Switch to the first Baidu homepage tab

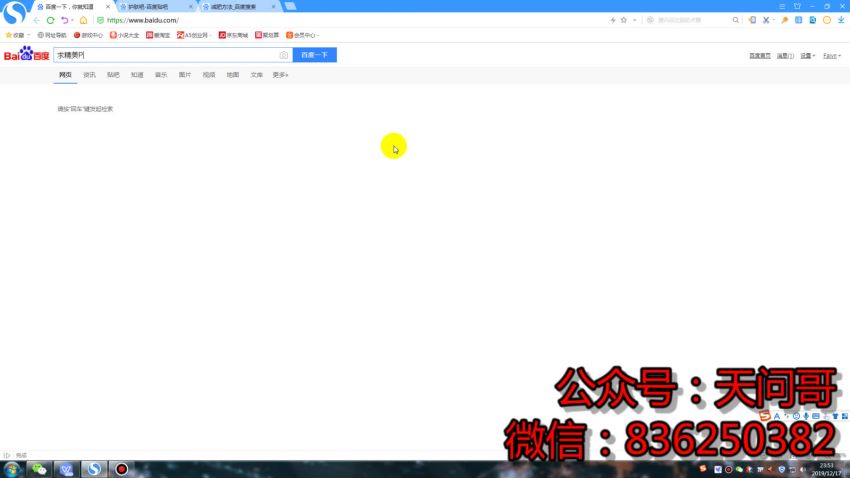click(70, 7)
